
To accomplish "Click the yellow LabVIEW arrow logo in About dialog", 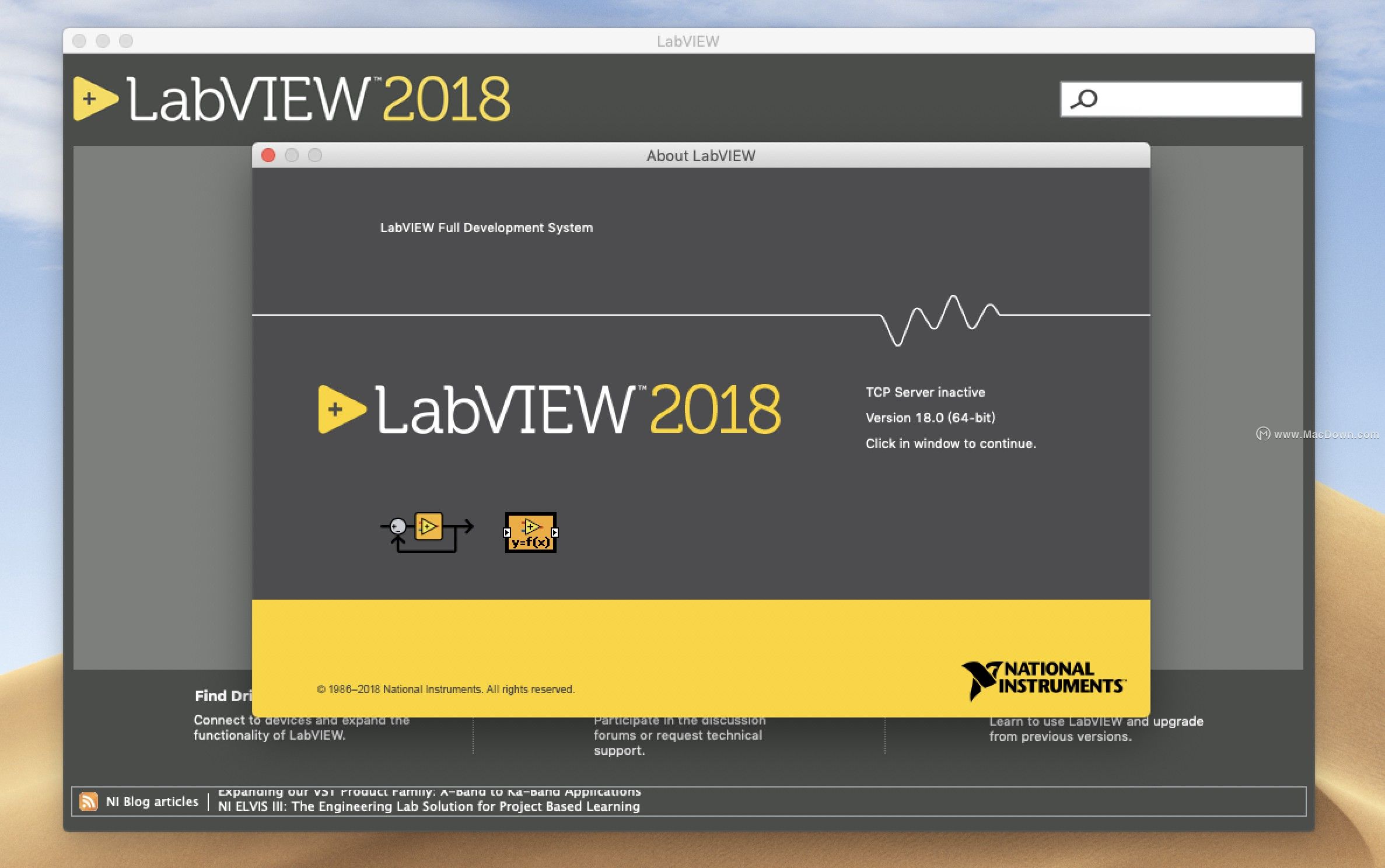I will [342, 409].
